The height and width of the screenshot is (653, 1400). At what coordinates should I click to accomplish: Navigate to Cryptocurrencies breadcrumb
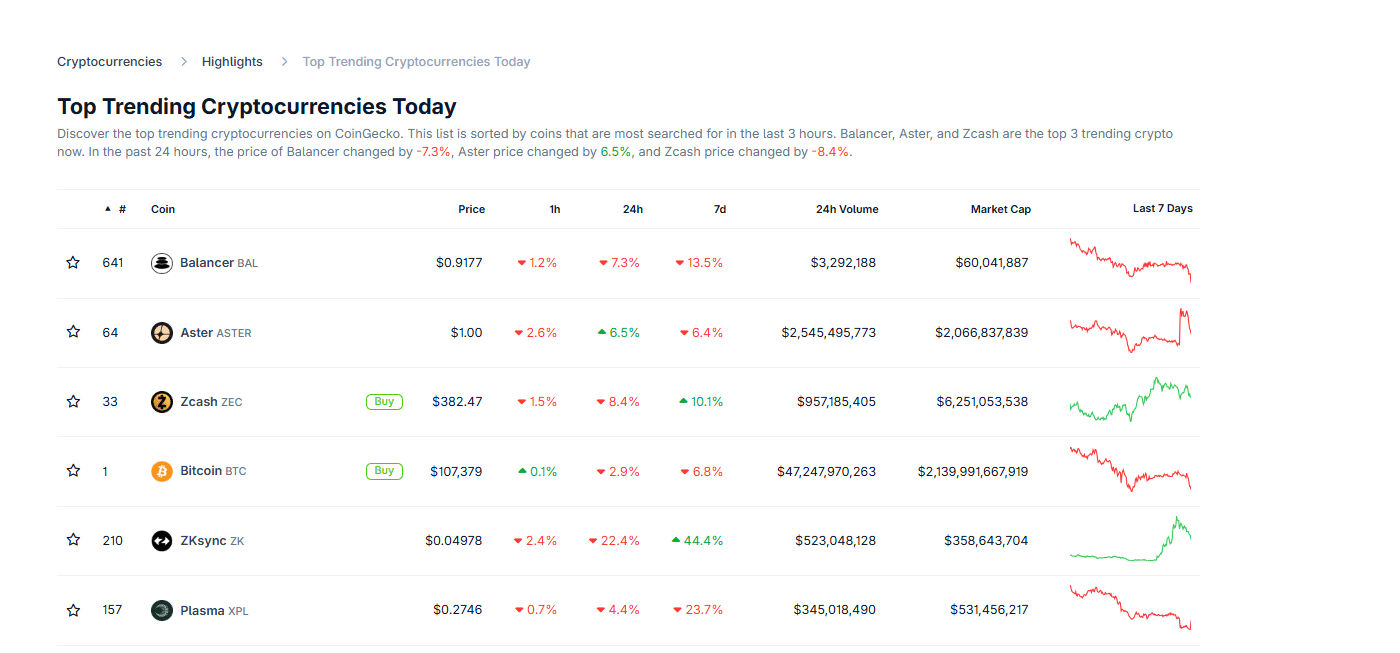109,61
